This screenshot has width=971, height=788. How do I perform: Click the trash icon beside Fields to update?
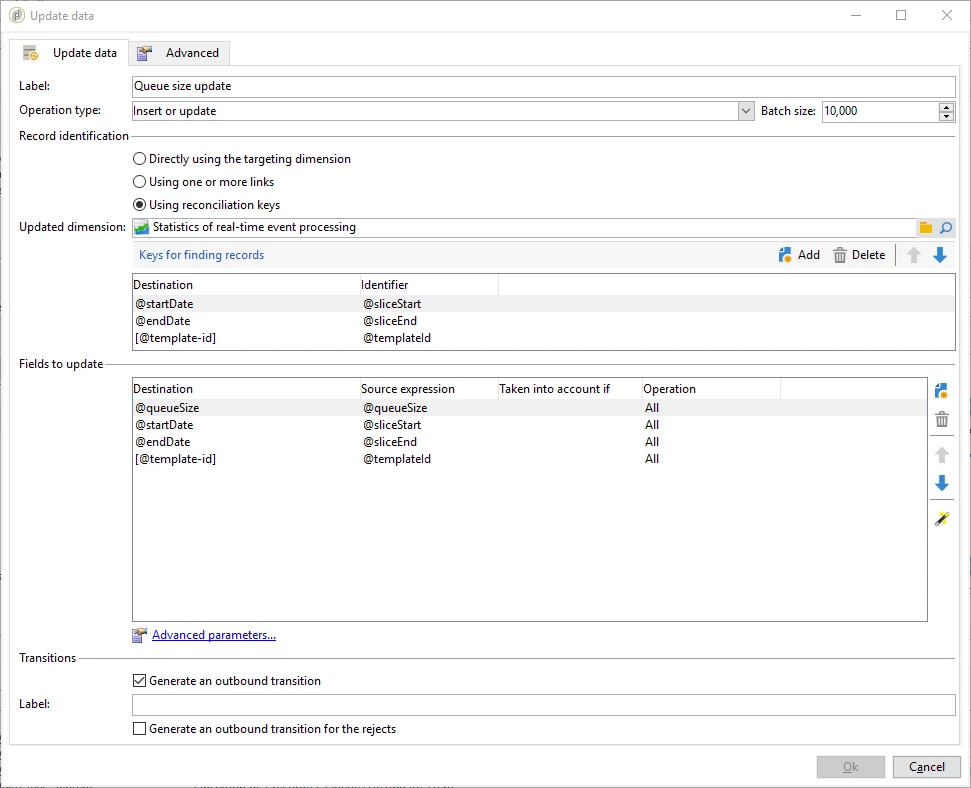click(x=942, y=419)
